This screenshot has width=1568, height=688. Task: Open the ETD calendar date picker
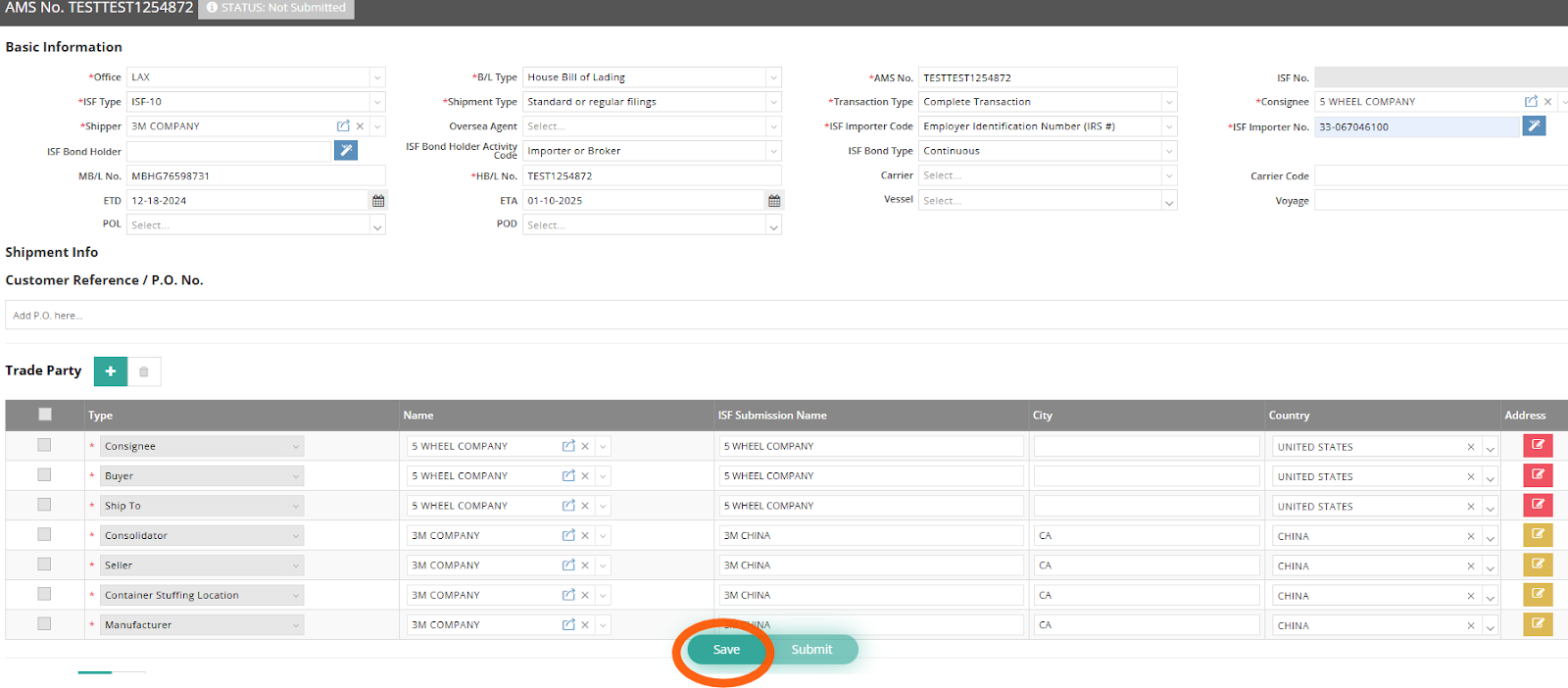coord(378,201)
